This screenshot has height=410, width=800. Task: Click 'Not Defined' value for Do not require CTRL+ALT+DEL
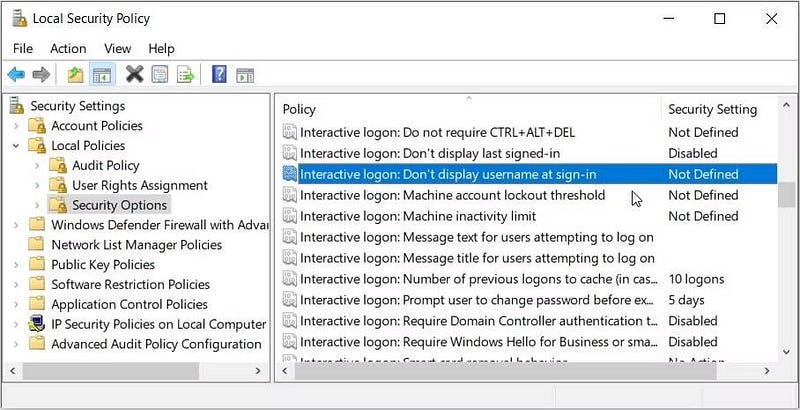tap(703, 132)
